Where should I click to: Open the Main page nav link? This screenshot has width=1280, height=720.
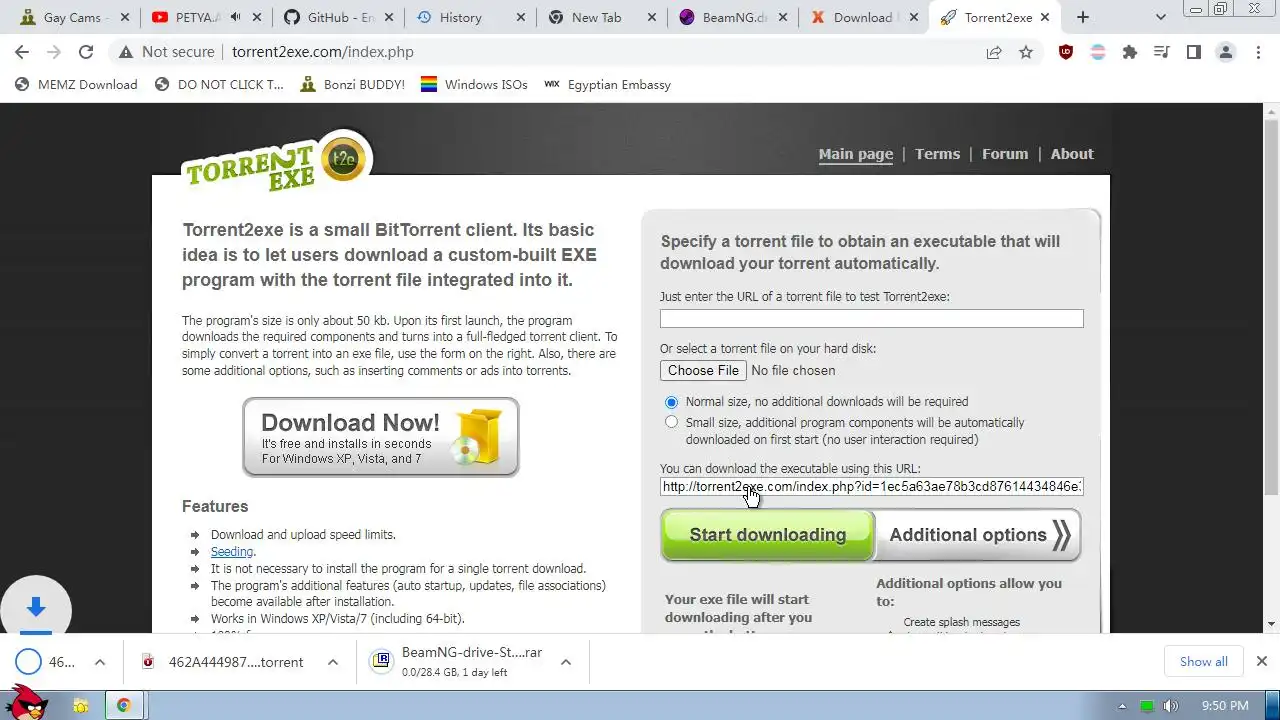click(x=856, y=154)
